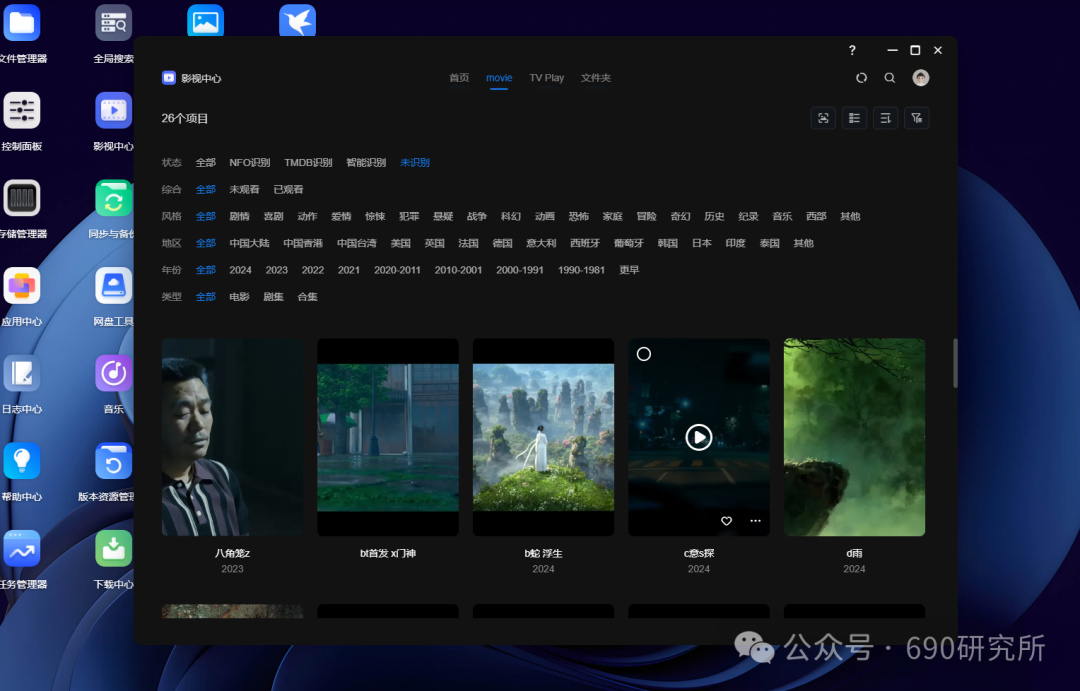Open the d雨 poster thumbnail
This screenshot has height=691, width=1080.
pyautogui.click(x=854, y=437)
